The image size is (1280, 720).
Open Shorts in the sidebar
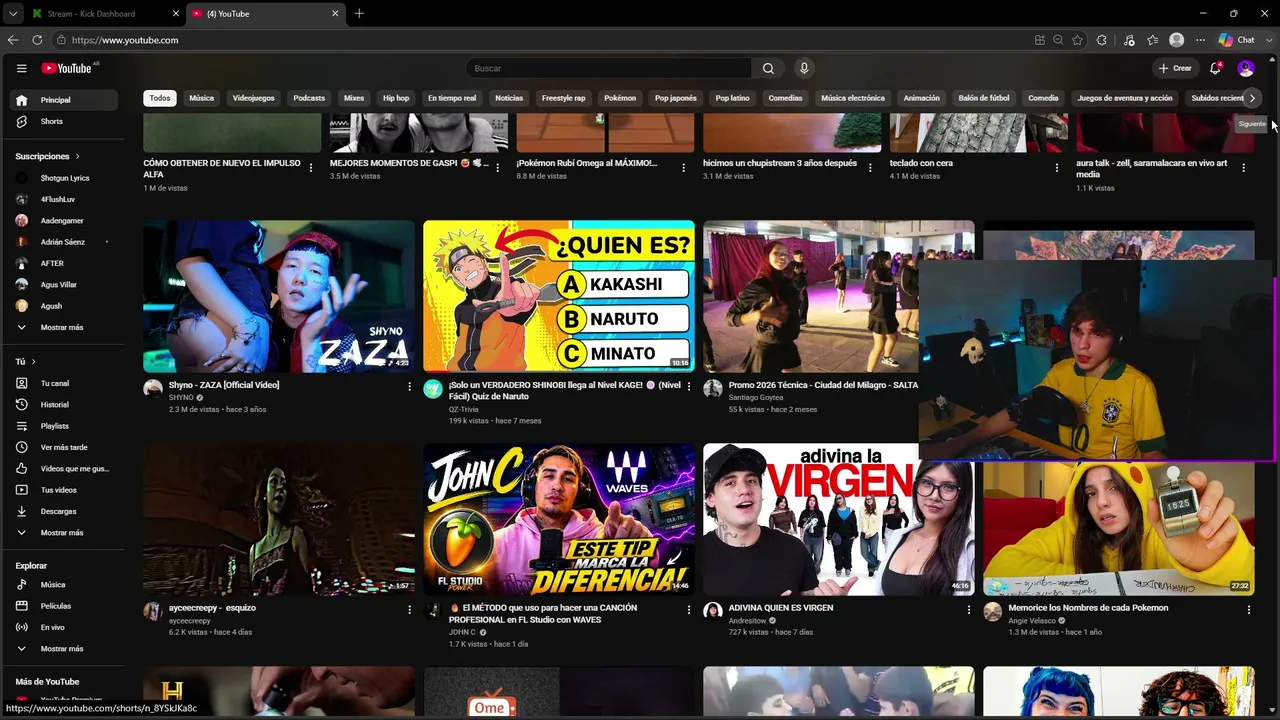tap(64, 121)
